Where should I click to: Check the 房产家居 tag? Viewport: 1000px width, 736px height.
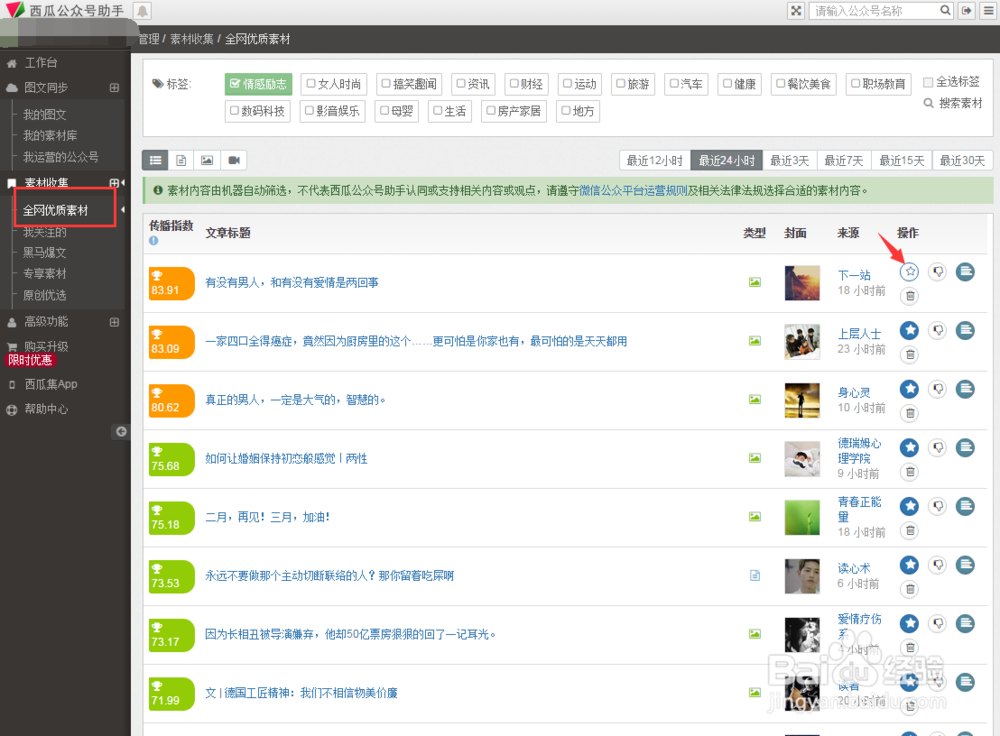click(x=513, y=111)
